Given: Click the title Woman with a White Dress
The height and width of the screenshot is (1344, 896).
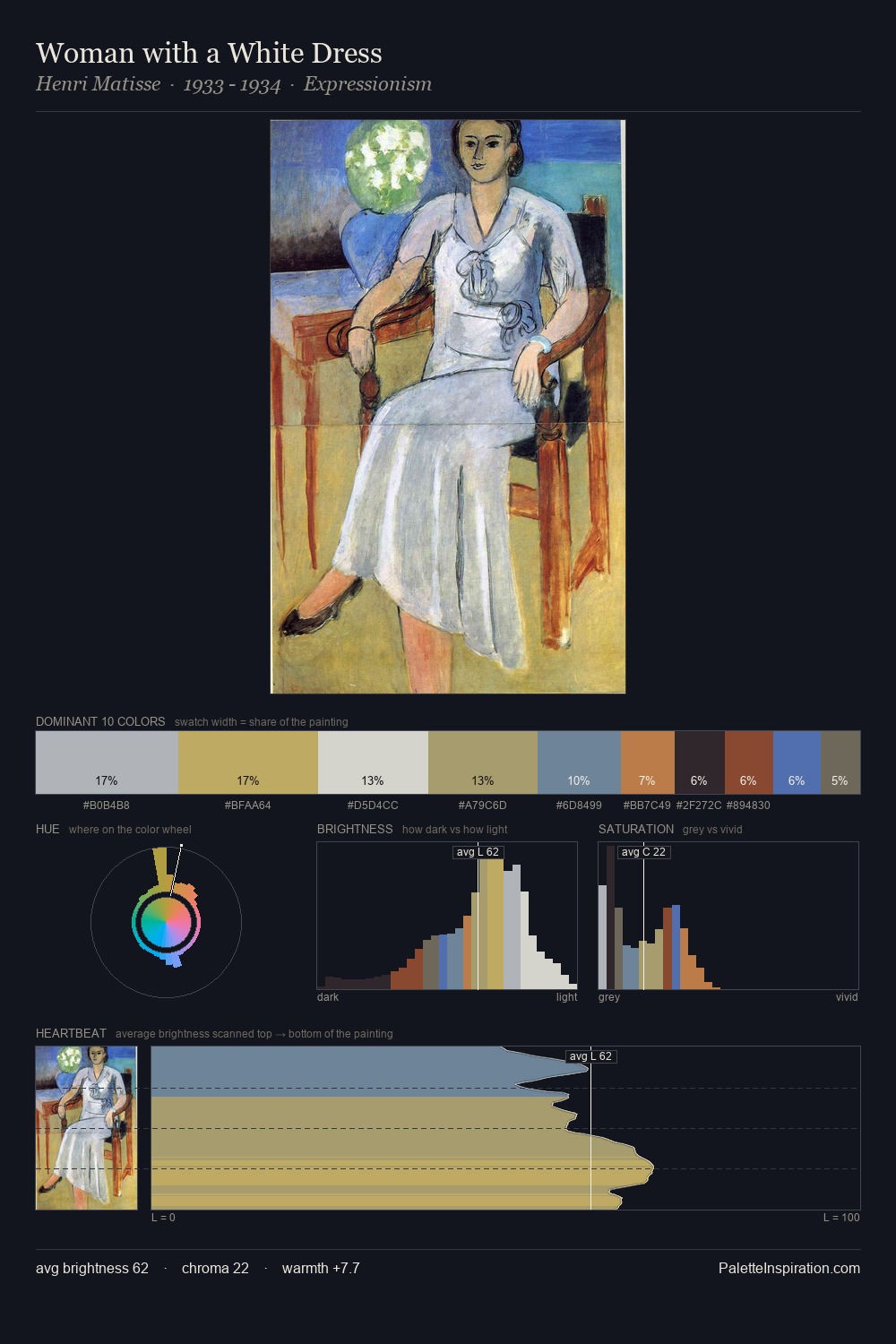Looking at the screenshot, I should (209, 53).
